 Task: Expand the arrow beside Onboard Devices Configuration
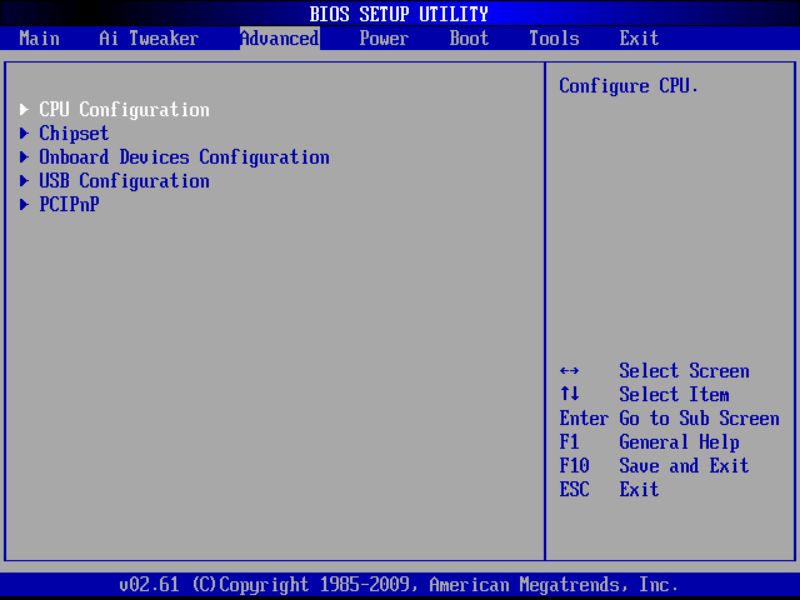pyautogui.click(x=24, y=157)
